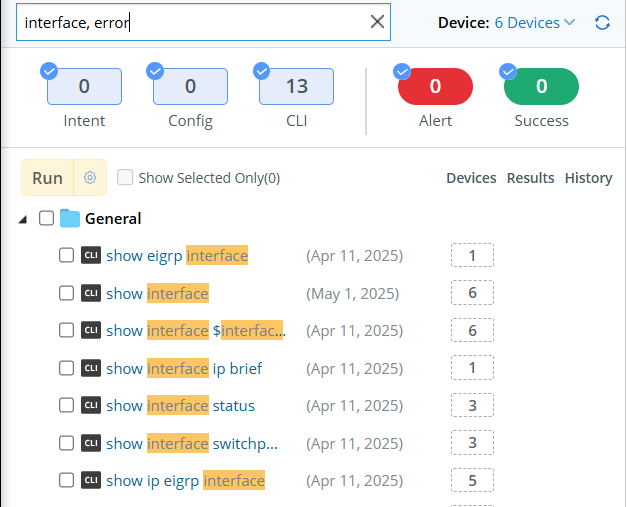Click CLI icon beside show eigrp interface
This screenshot has height=507, width=627.
click(x=91, y=255)
